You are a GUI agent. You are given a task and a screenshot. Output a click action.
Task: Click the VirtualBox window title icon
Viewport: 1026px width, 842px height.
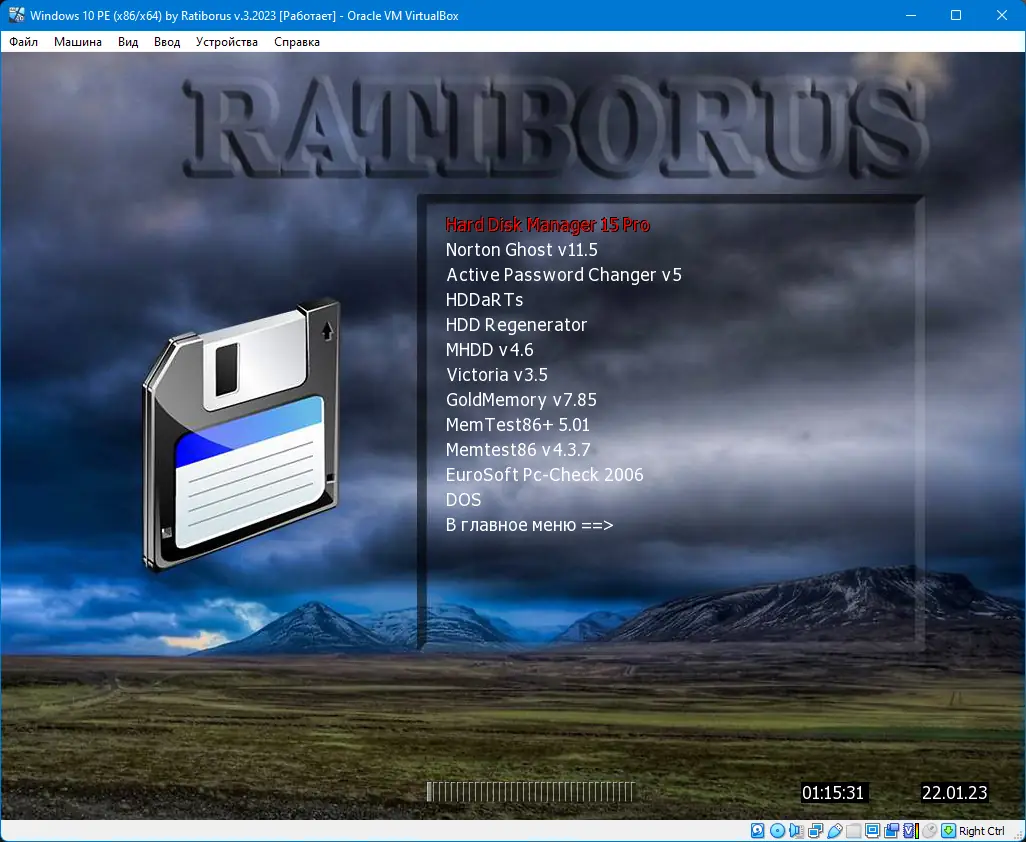click(x=16, y=15)
